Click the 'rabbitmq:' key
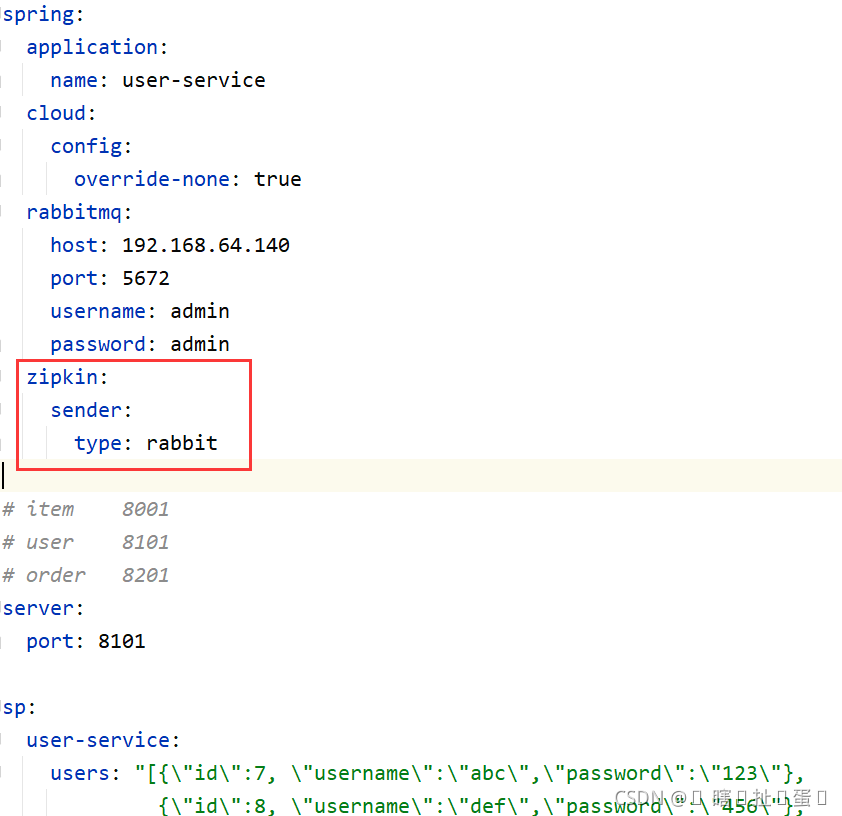 tap(79, 213)
